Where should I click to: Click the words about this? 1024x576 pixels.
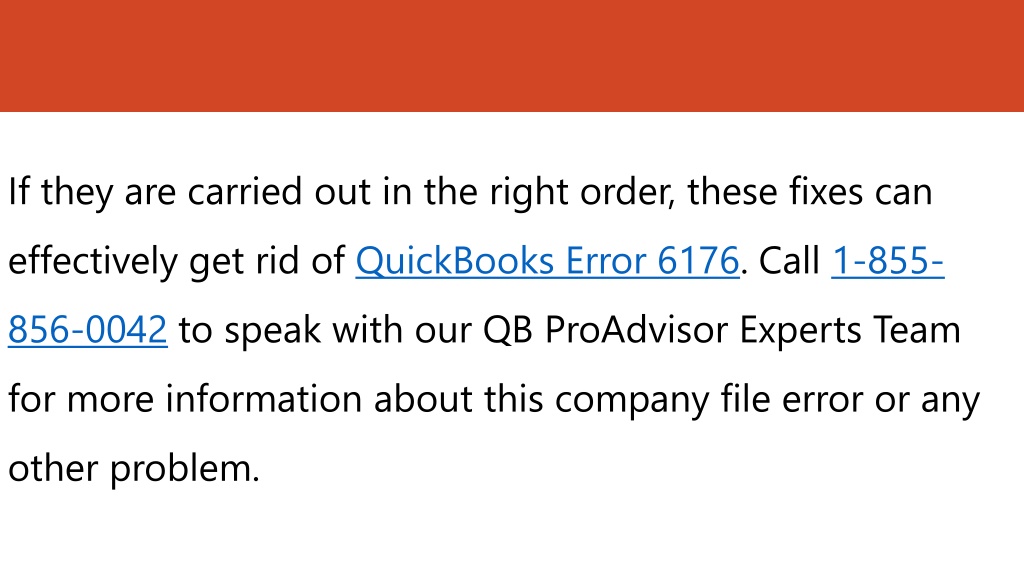click(458, 398)
